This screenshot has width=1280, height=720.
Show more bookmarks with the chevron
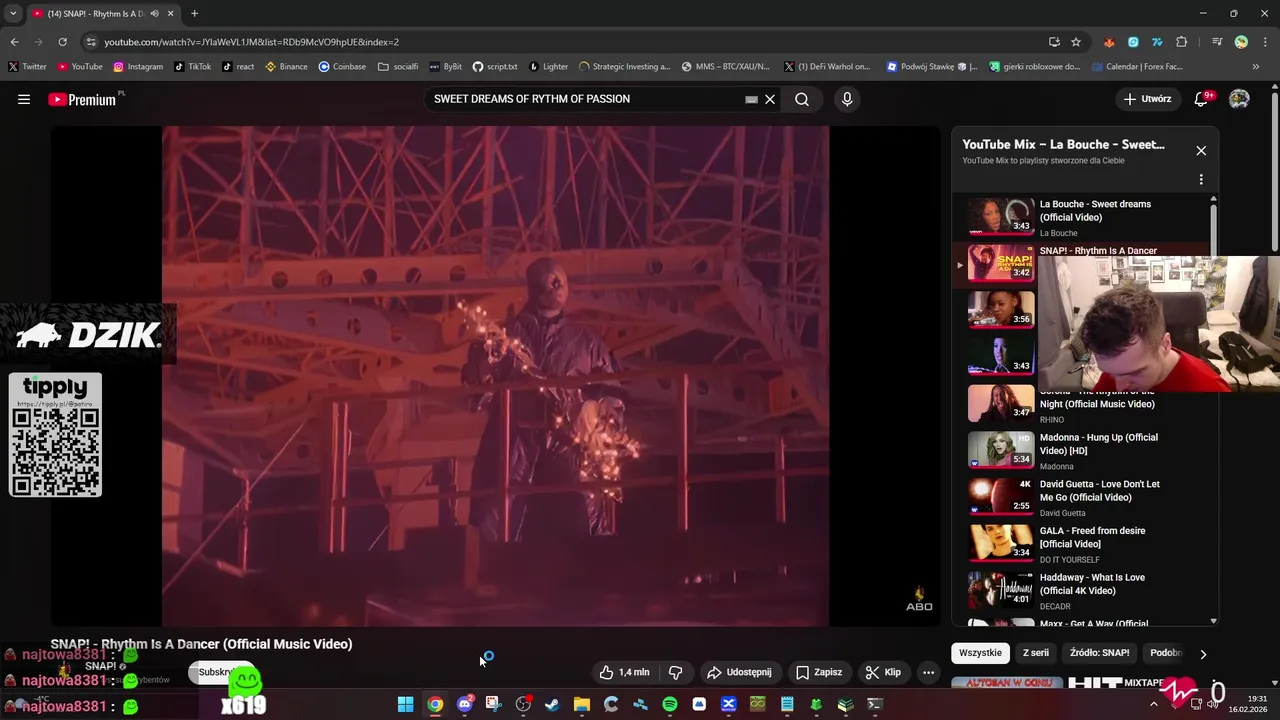pyautogui.click(x=1256, y=67)
